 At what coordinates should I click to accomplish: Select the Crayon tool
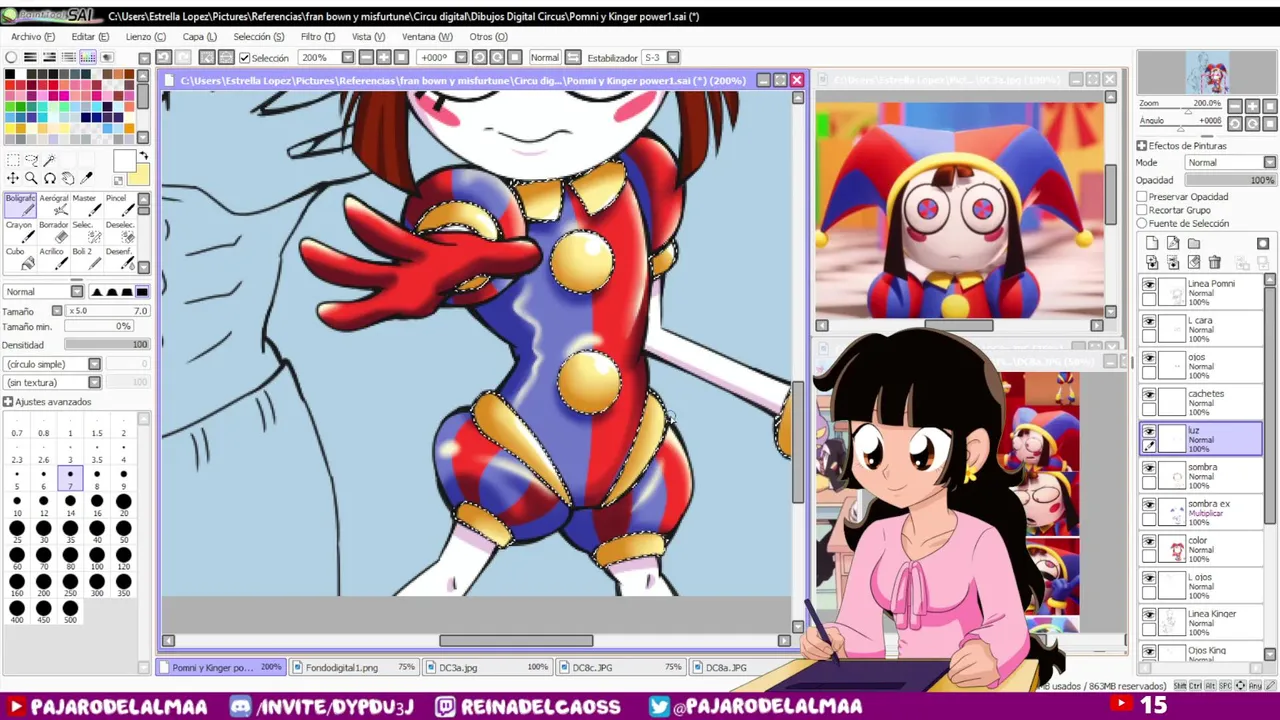pos(19,231)
